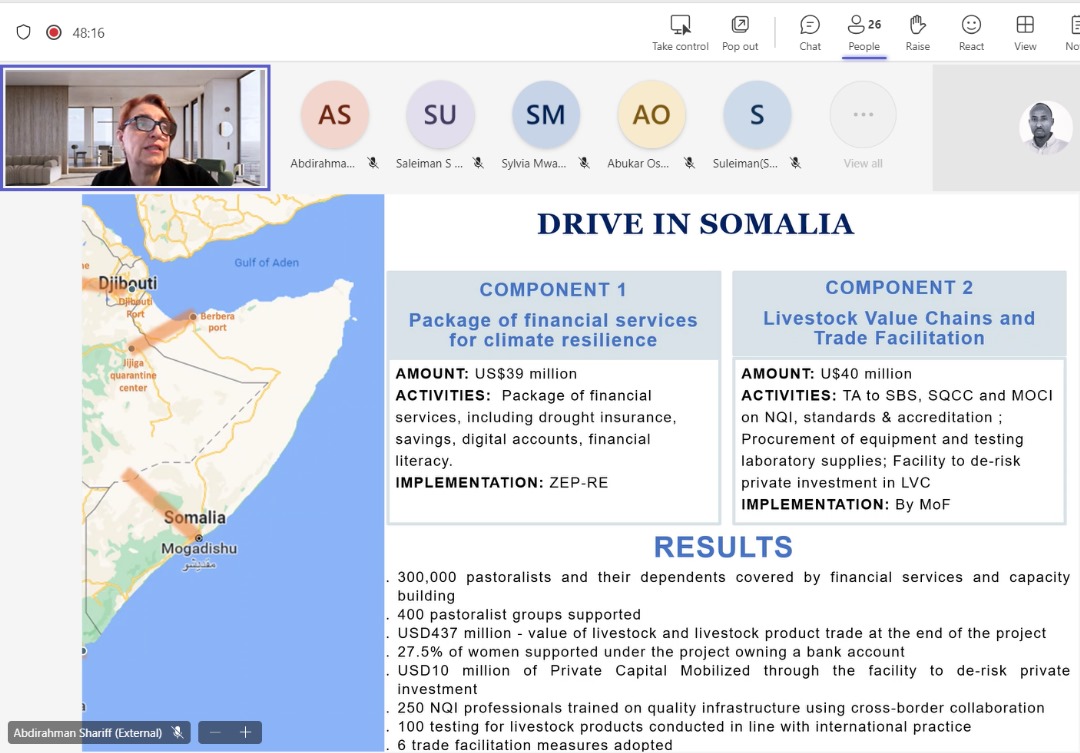The height and width of the screenshot is (753, 1080).
Task: Click the Suleiman(S... participant name
Action: click(x=745, y=163)
